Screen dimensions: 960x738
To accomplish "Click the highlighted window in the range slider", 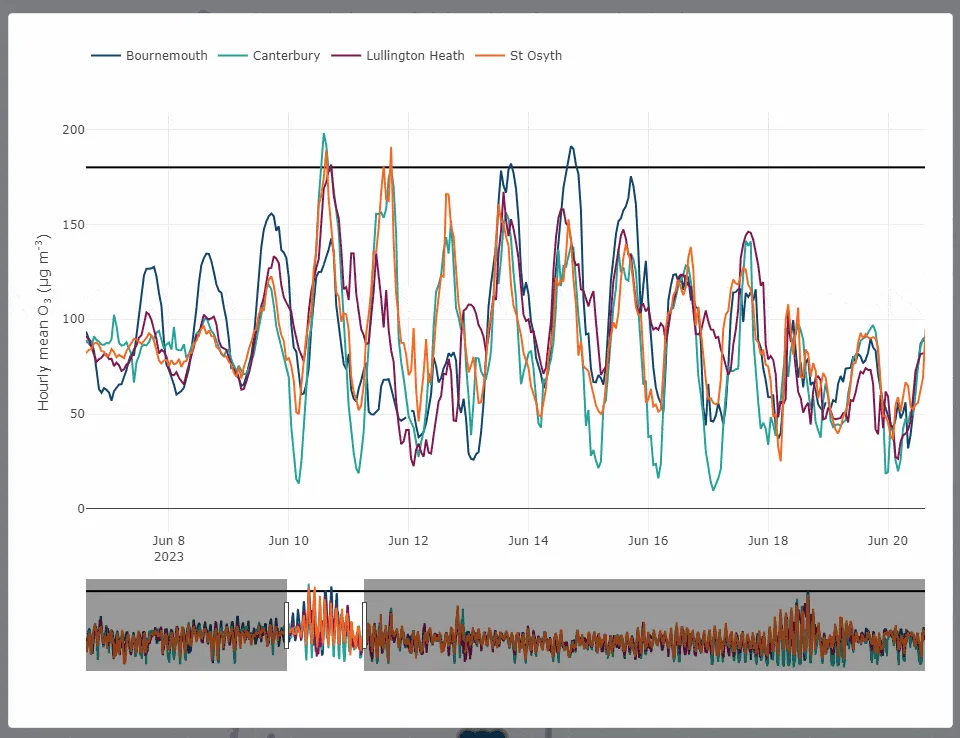I will click(x=325, y=625).
